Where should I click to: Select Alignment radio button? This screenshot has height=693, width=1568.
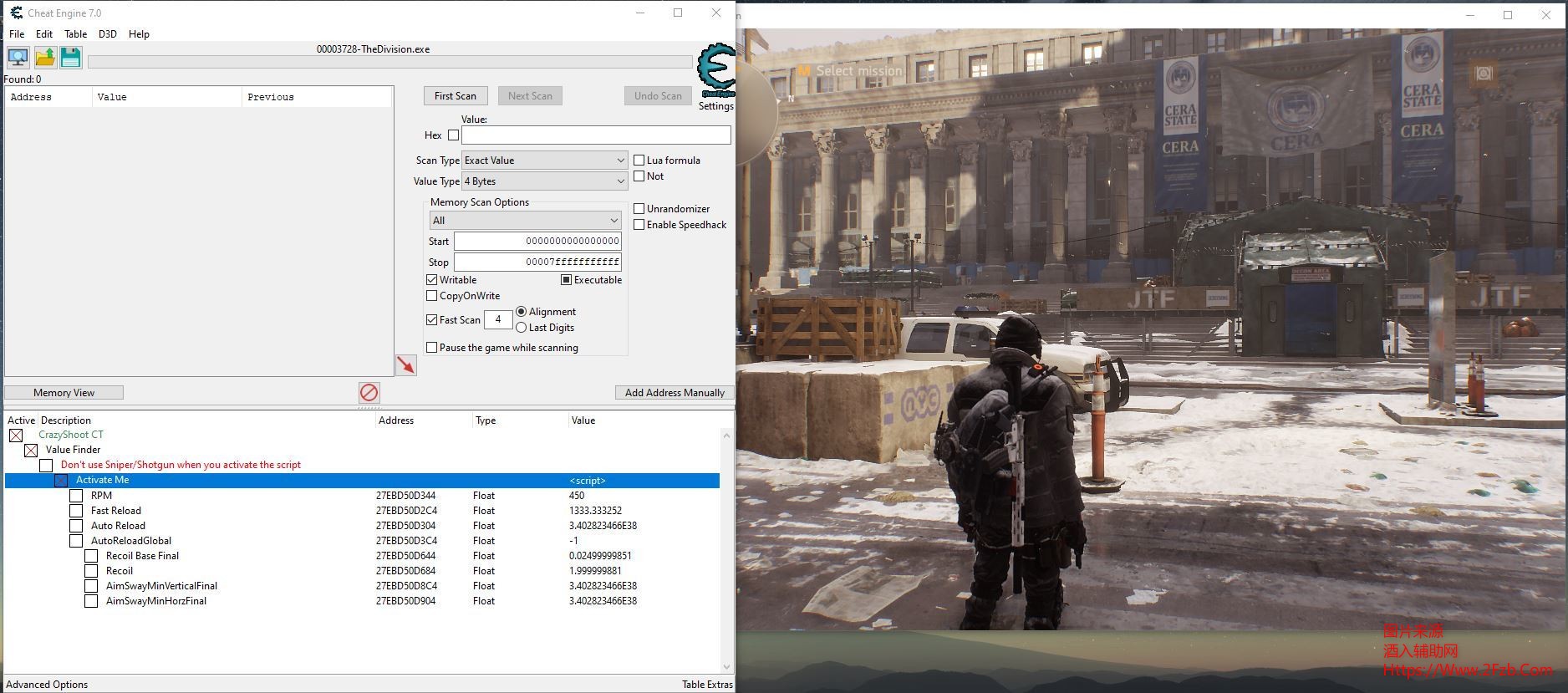pyautogui.click(x=522, y=311)
